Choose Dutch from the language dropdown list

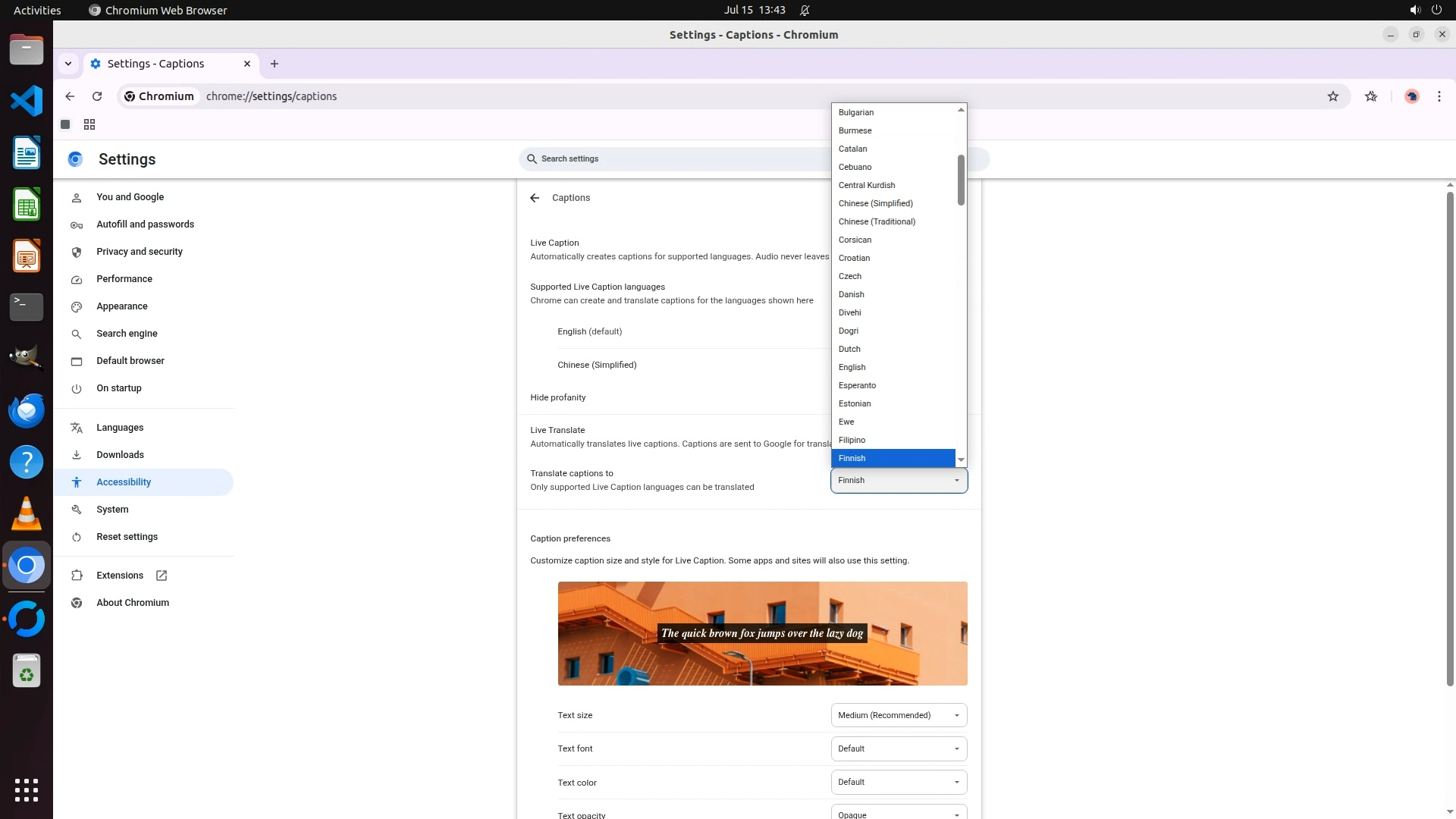[x=849, y=349]
